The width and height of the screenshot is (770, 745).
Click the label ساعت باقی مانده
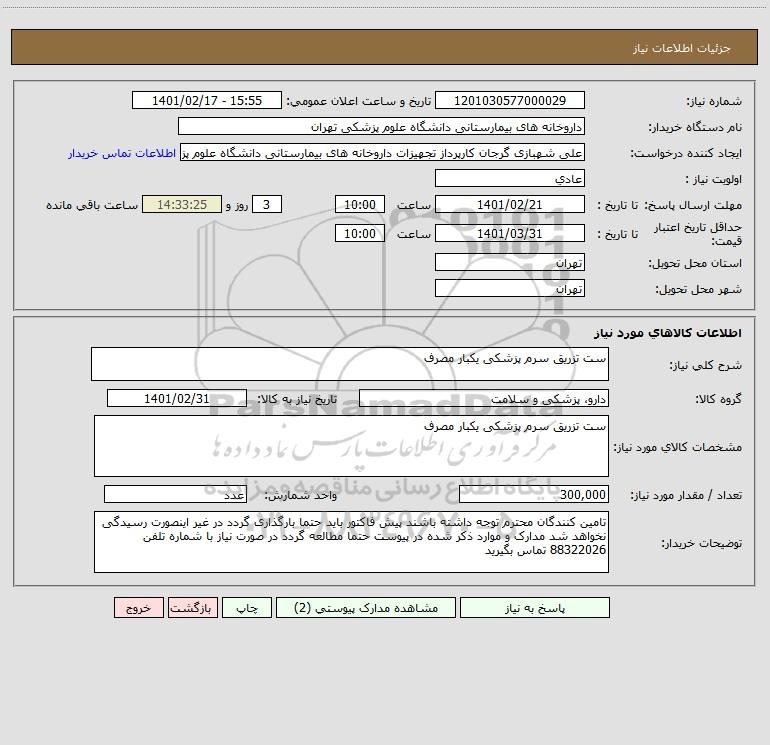[x=92, y=205]
